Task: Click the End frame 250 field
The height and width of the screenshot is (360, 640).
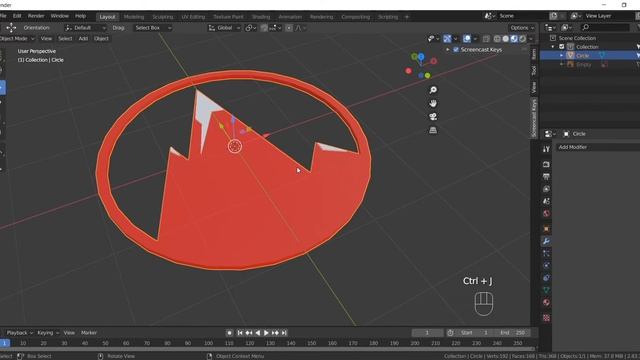Action: click(x=512, y=333)
